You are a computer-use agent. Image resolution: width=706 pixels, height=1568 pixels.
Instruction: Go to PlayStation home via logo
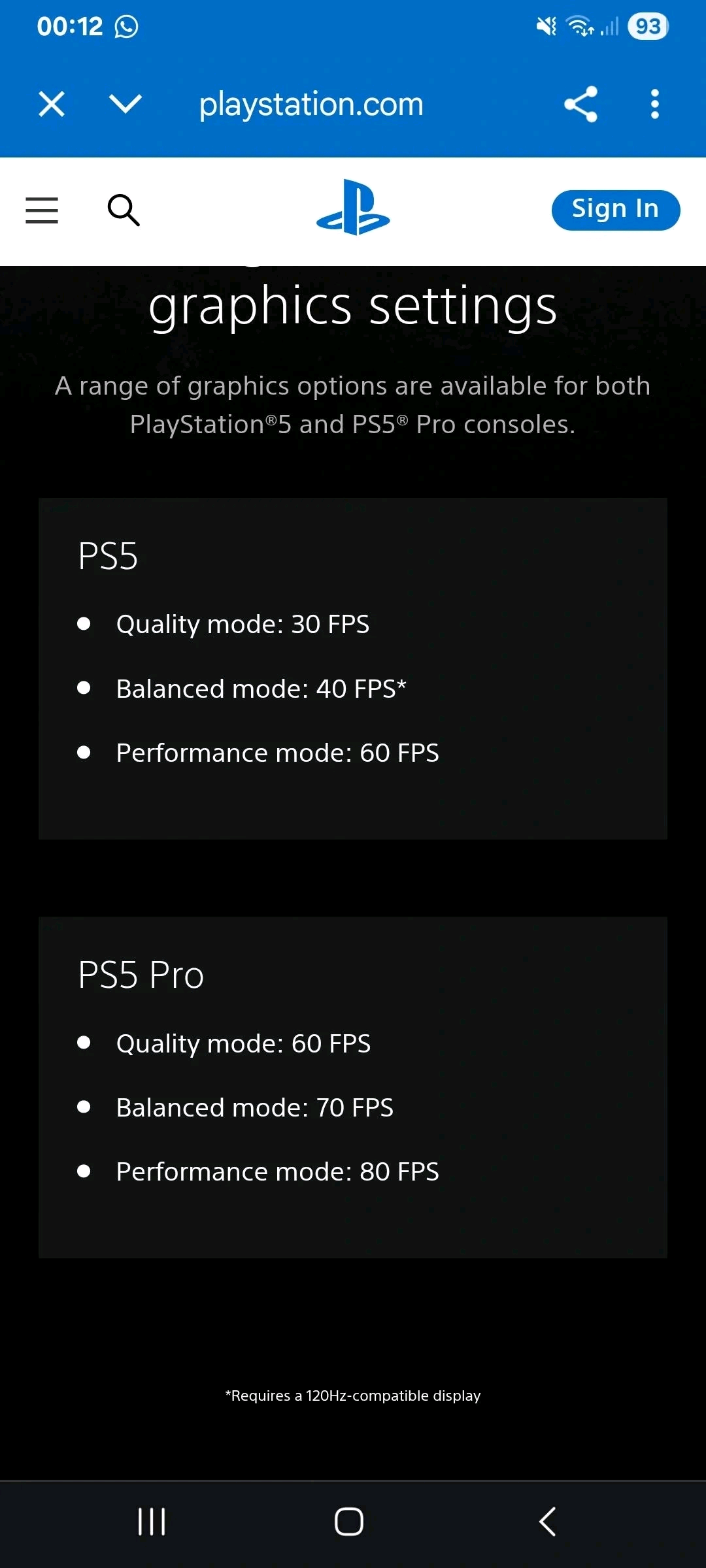(x=353, y=207)
